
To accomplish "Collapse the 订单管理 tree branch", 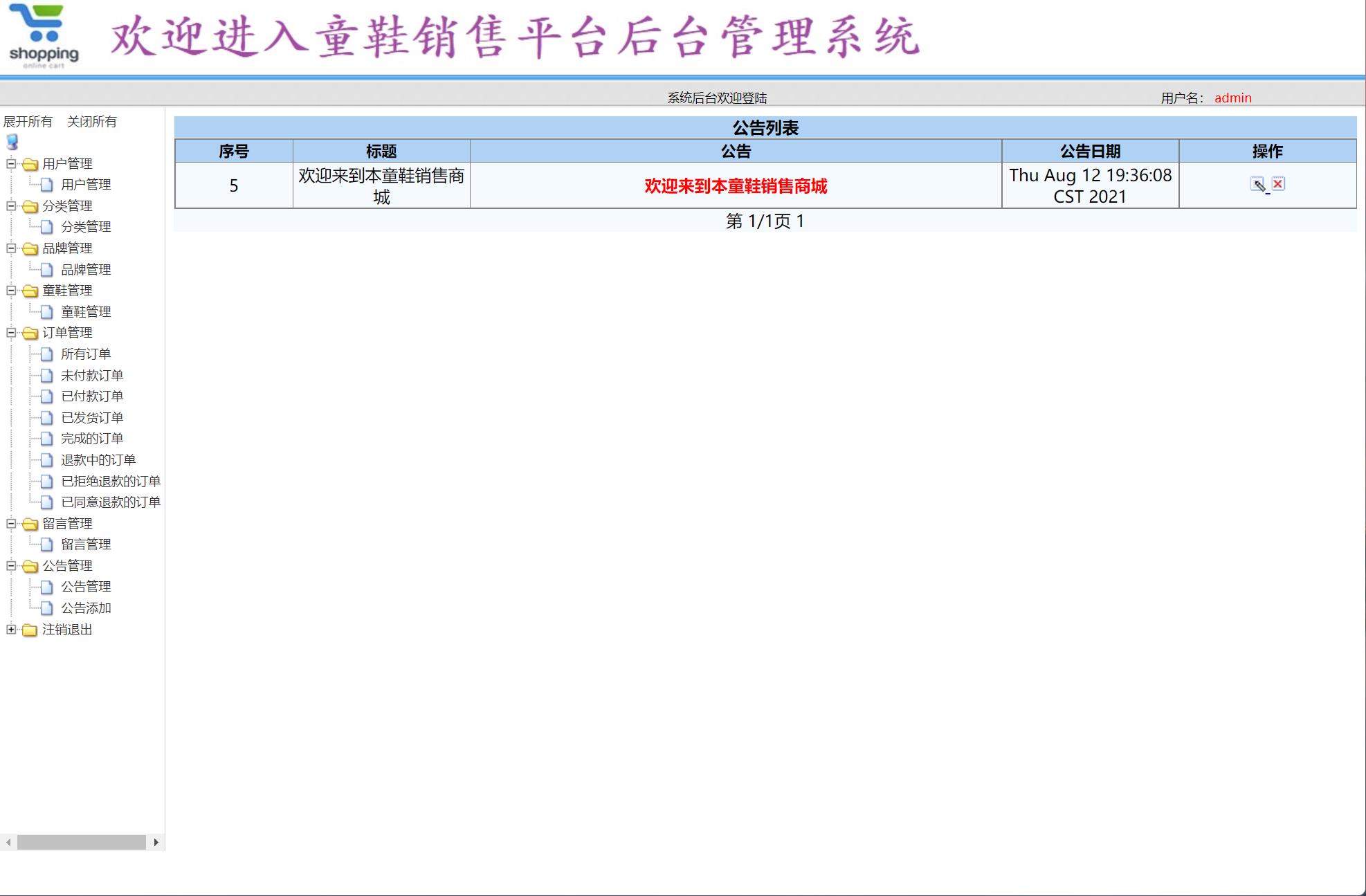I will pyautogui.click(x=10, y=333).
